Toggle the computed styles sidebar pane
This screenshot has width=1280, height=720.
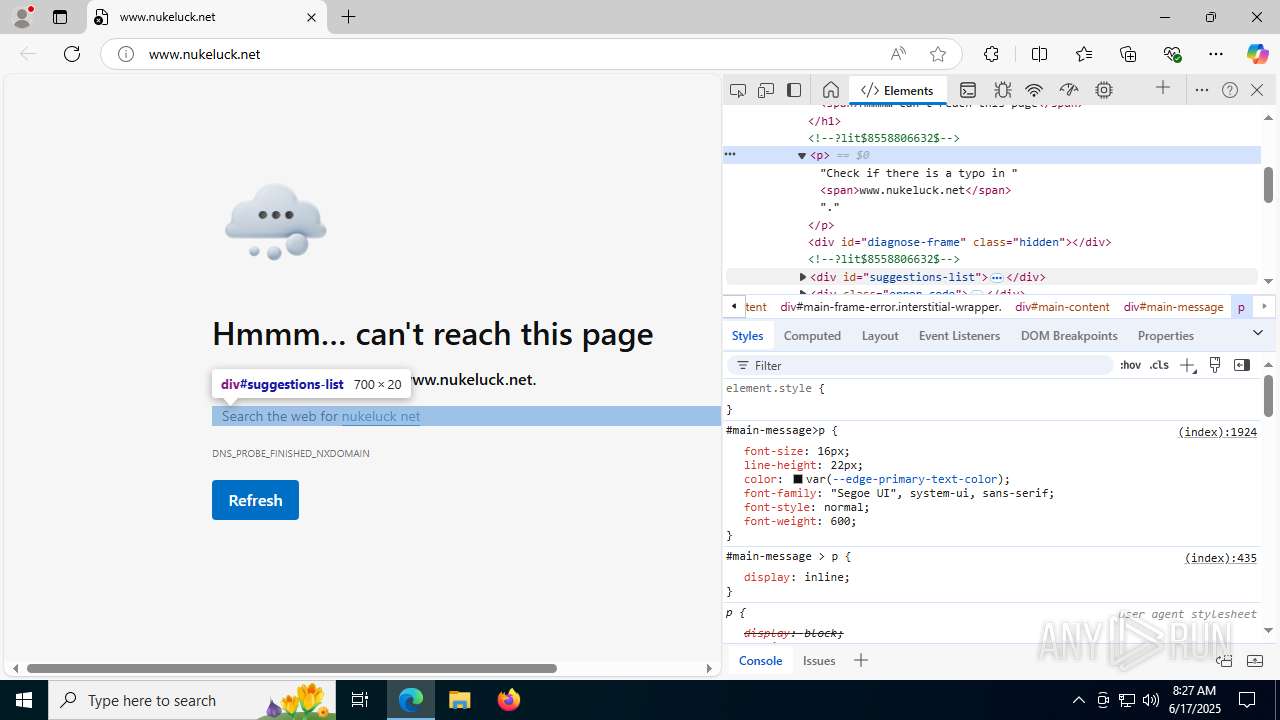tap(1242, 365)
